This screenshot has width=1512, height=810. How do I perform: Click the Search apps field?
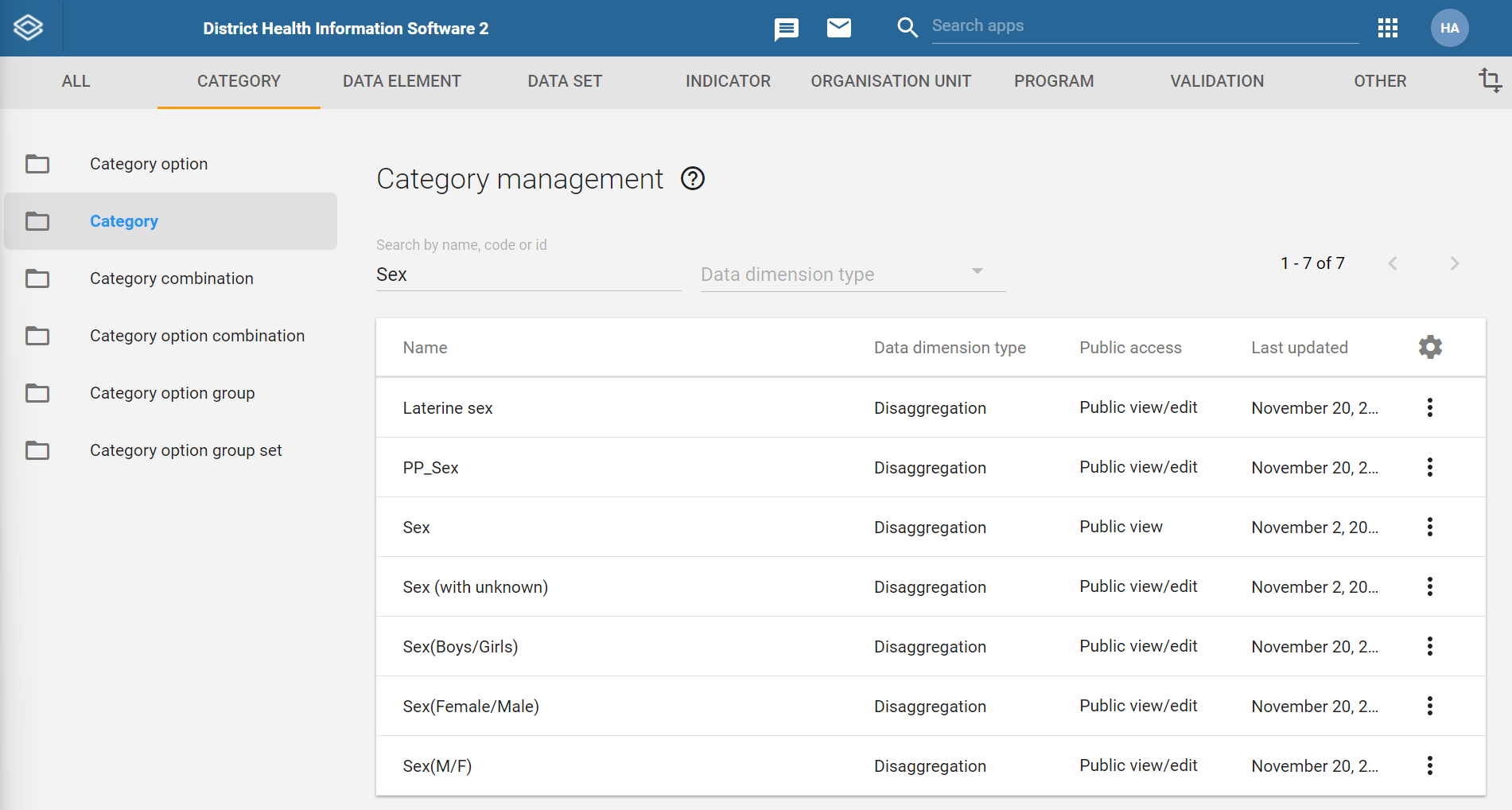pos(1145,26)
